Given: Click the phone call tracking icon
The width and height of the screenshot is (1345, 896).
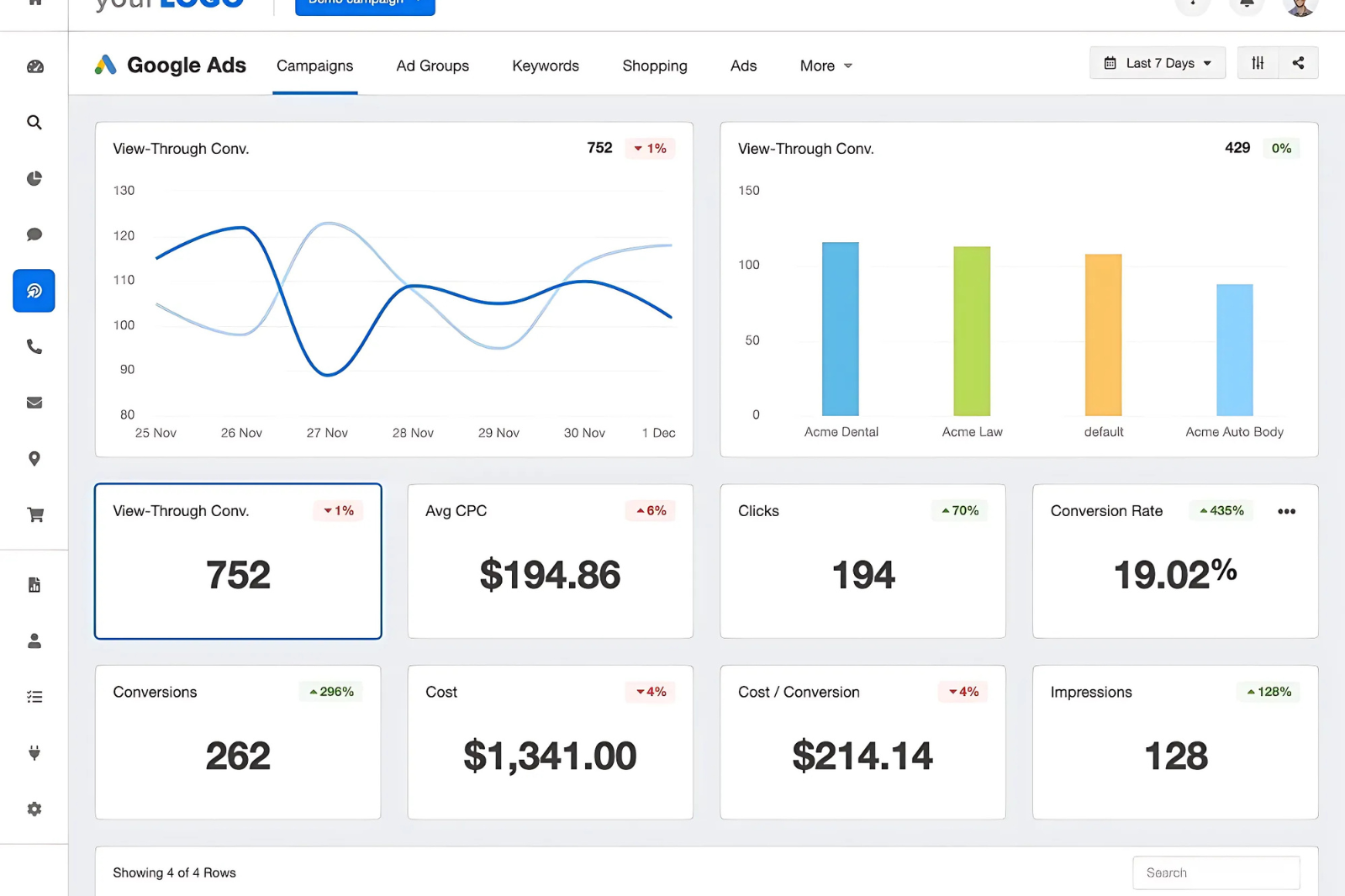Looking at the screenshot, I should coord(34,346).
